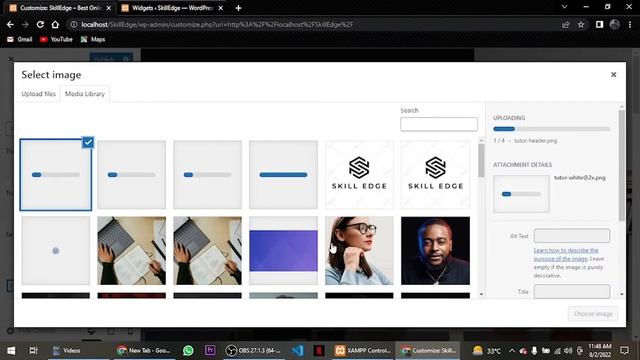Select the first laptop and notebook photo

tap(131, 251)
